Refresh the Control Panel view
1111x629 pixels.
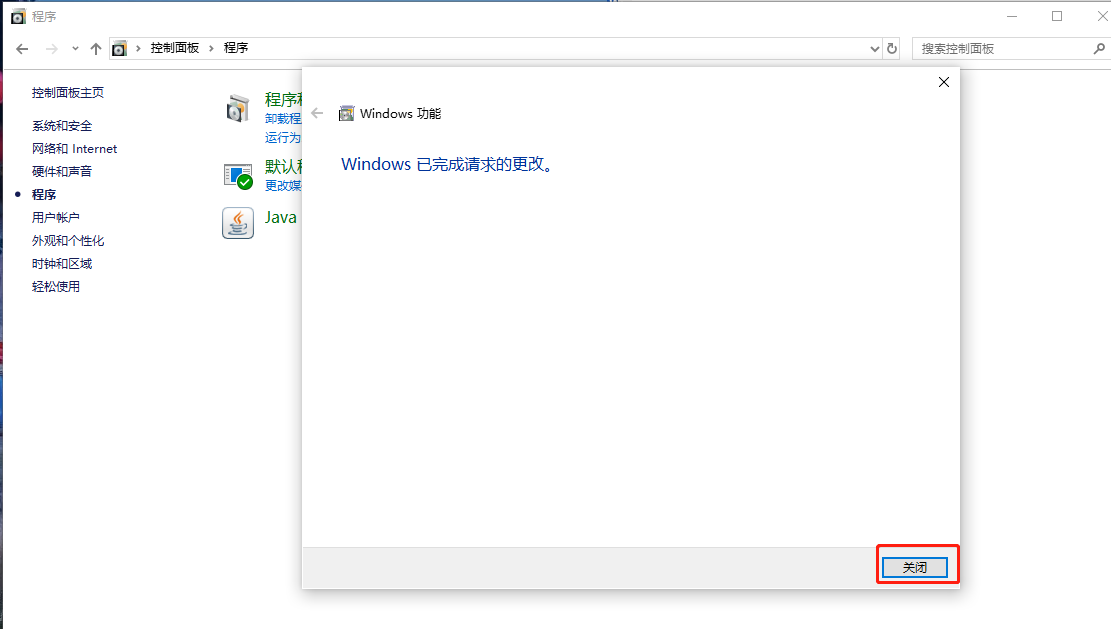892,49
